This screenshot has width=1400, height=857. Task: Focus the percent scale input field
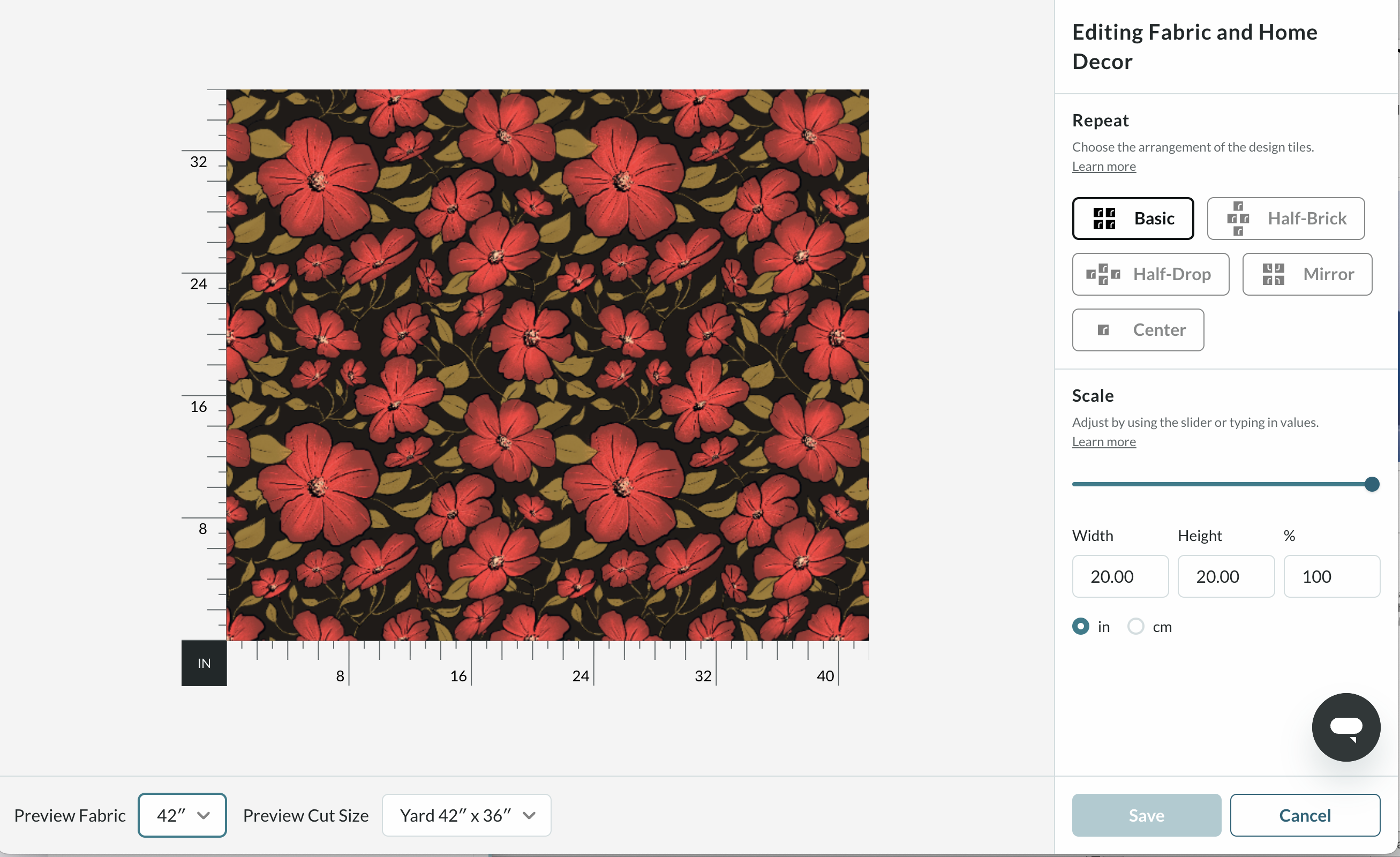pos(1331,576)
